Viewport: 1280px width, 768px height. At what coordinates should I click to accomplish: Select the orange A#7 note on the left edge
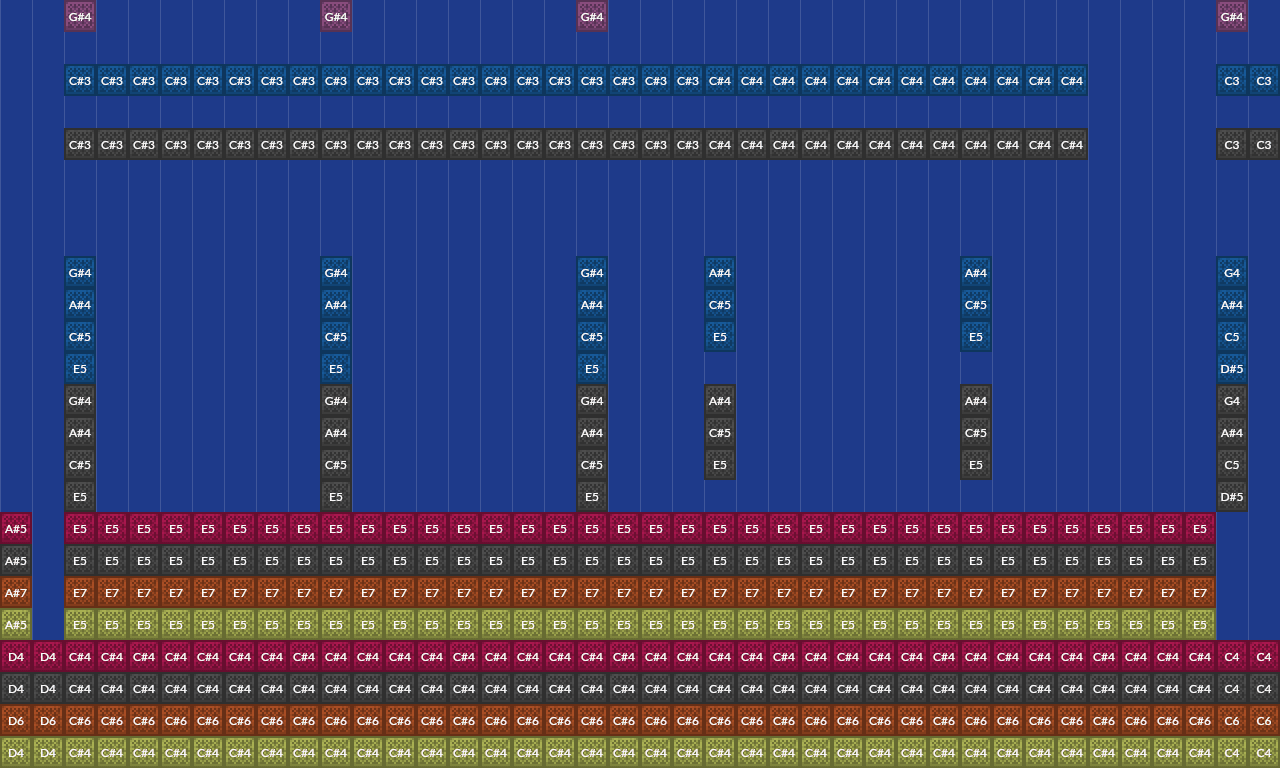click(x=16, y=592)
